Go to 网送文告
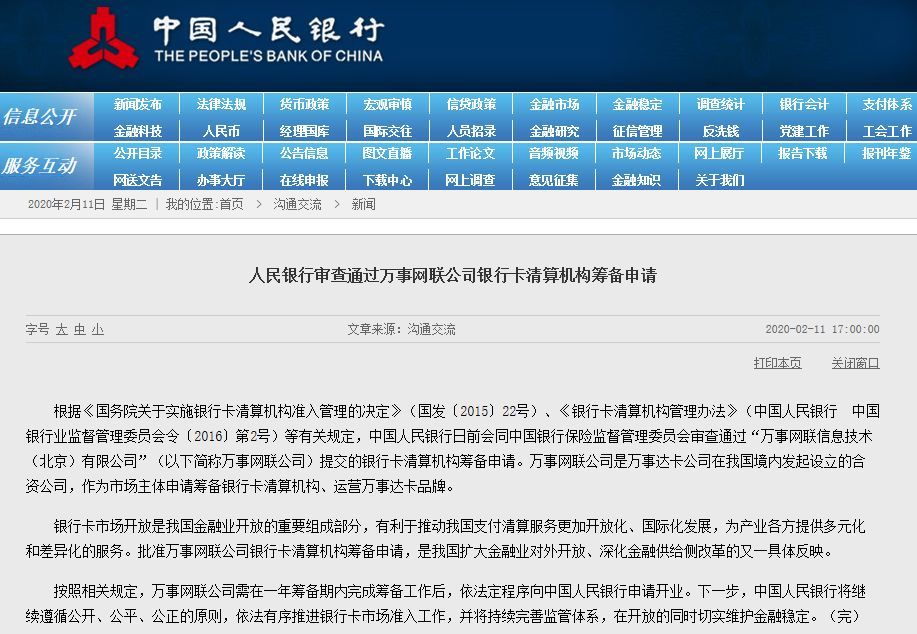 137,180
